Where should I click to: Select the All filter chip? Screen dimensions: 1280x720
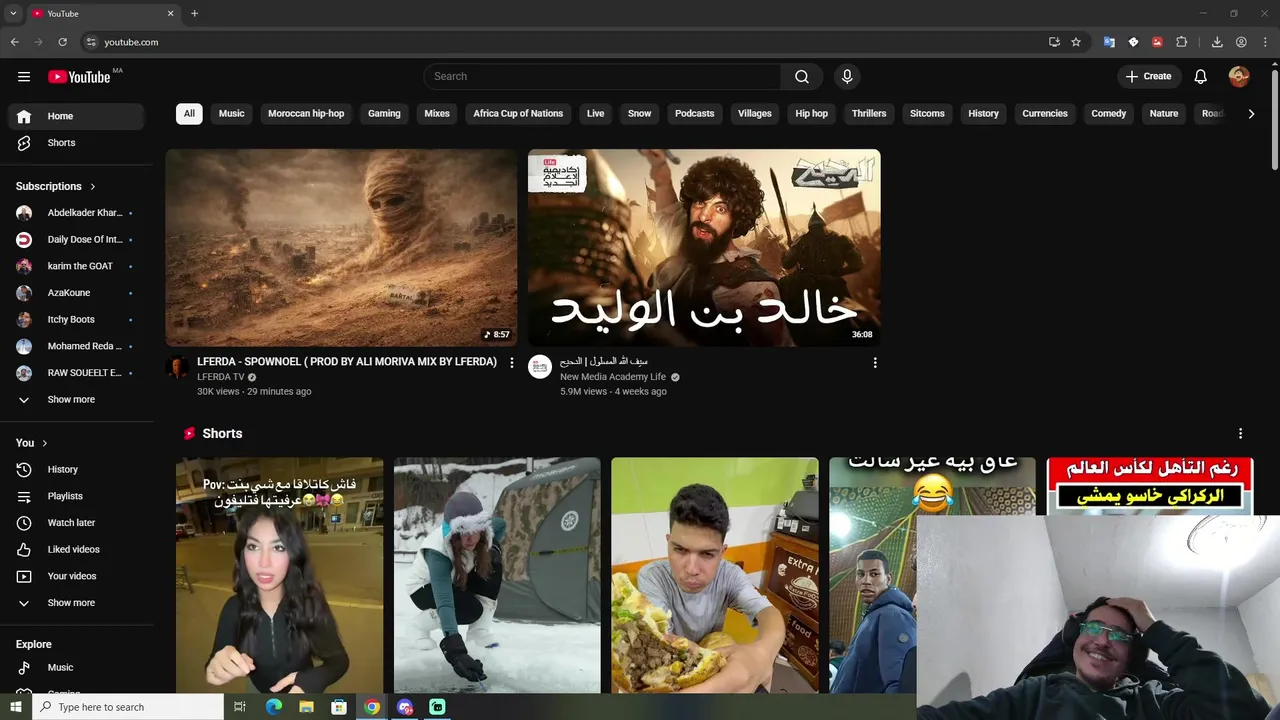(x=189, y=114)
